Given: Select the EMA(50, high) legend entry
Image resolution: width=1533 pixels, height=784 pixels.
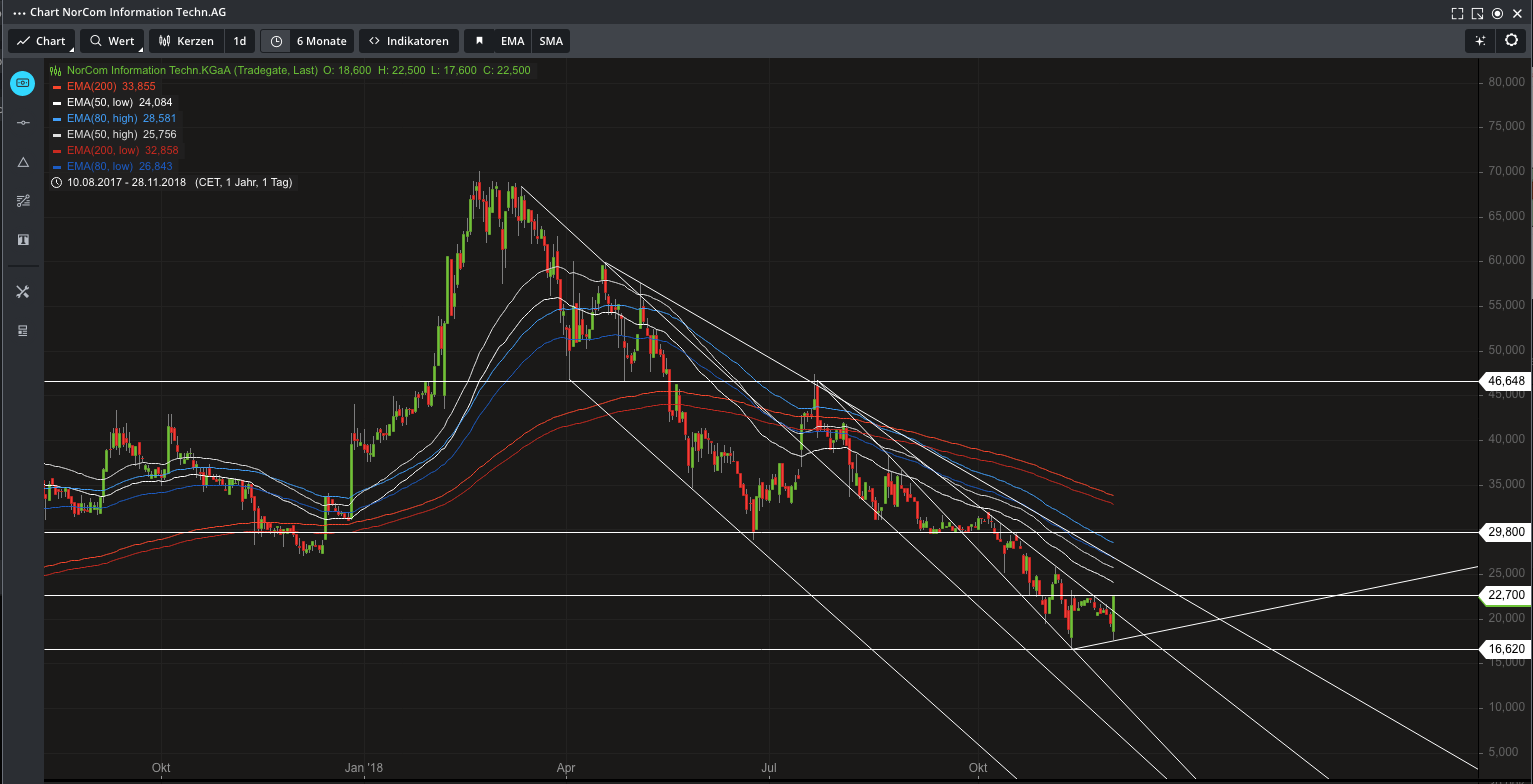Looking at the screenshot, I should tap(121, 134).
